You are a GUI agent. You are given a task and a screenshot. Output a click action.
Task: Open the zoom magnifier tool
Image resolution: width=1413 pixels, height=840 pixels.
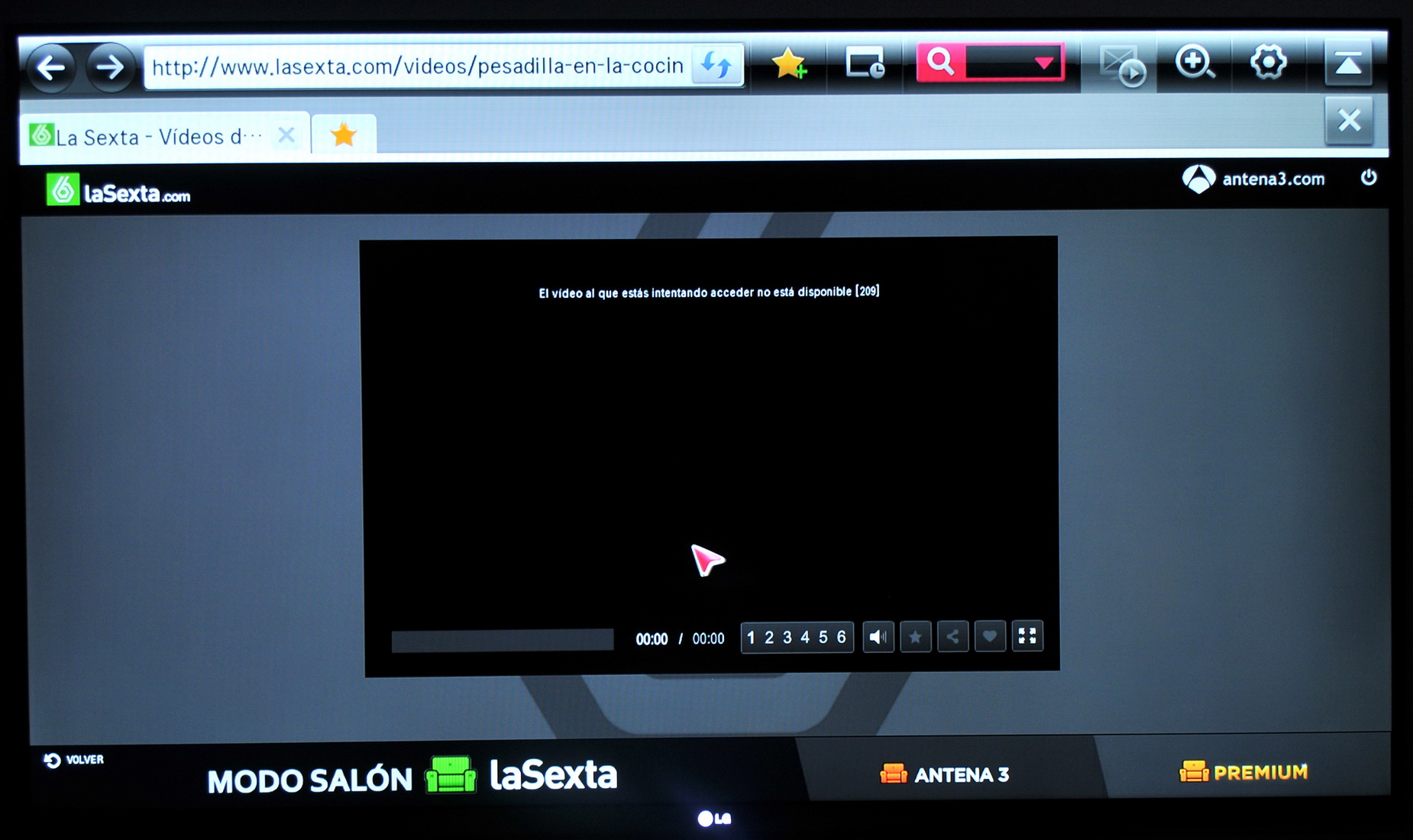[1195, 63]
